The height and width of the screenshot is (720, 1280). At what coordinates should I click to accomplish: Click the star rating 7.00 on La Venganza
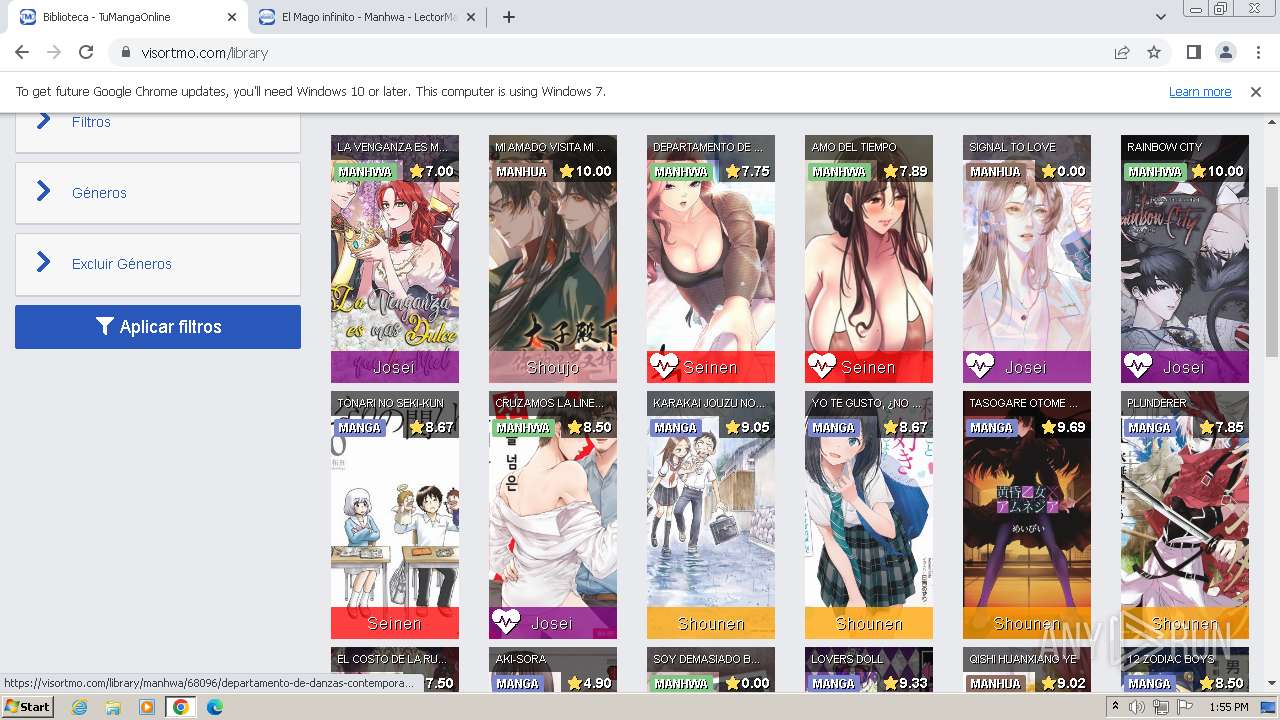(429, 171)
